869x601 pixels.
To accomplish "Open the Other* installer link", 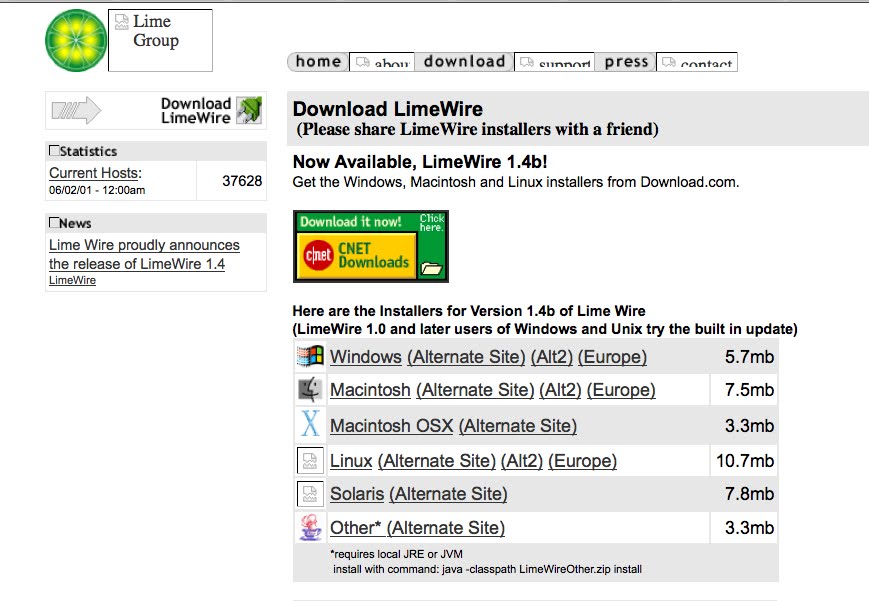I will (355, 528).
